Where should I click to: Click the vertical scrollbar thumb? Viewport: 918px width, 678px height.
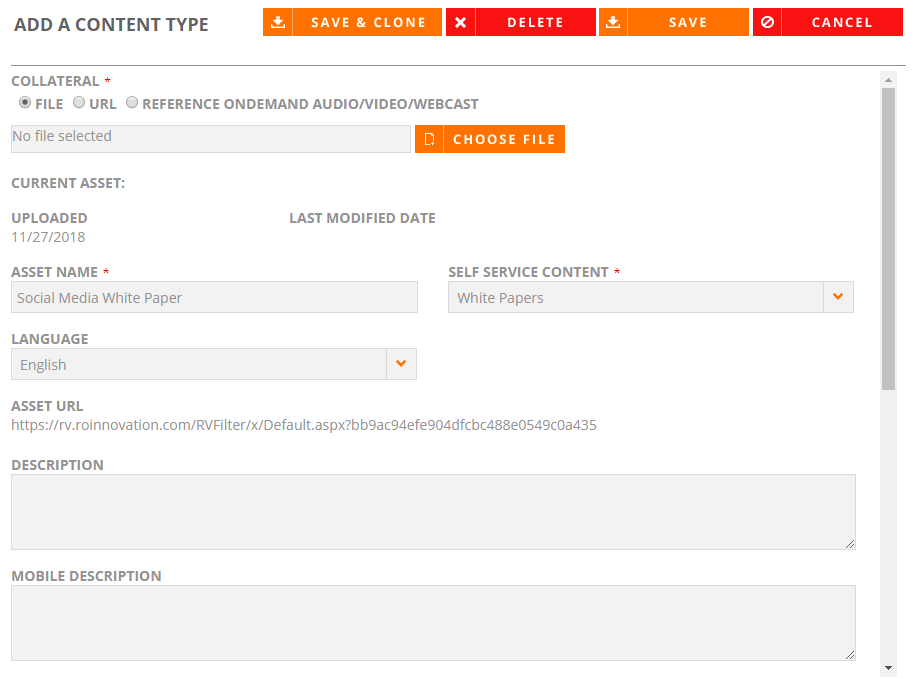point(888,239)
